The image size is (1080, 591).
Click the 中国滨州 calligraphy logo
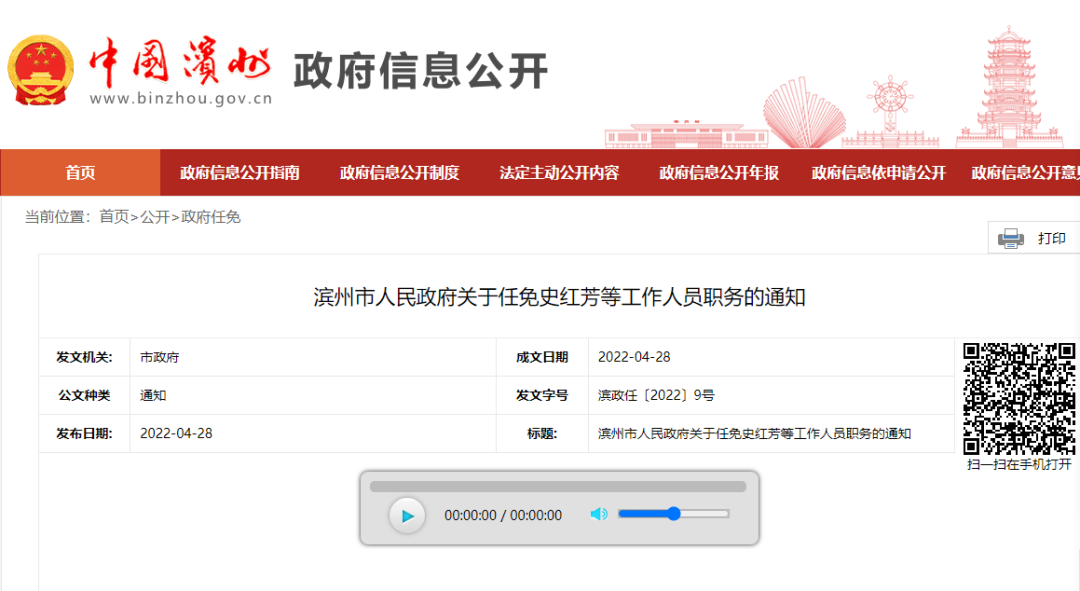(180, 61)
